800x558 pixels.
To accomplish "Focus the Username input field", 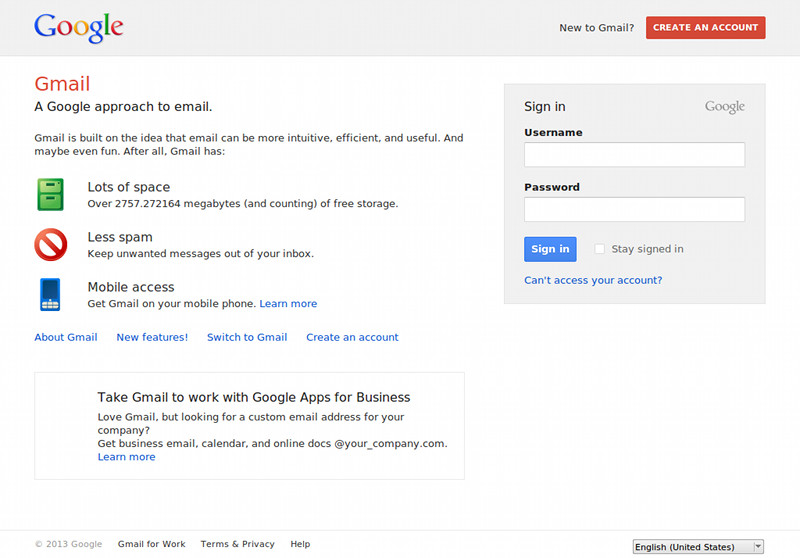I will [x=634, y=155].
